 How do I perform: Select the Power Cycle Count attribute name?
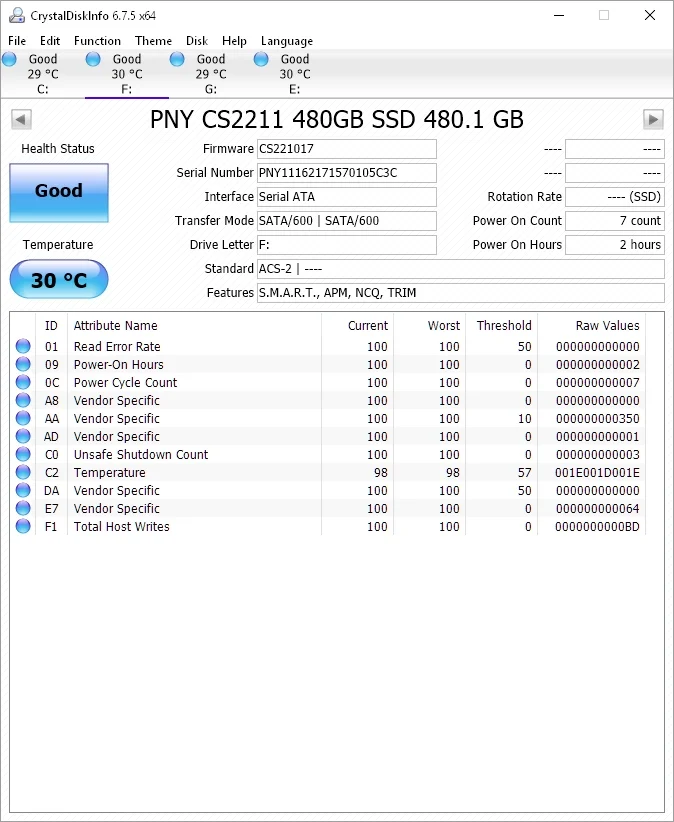(x=125, y=383)
